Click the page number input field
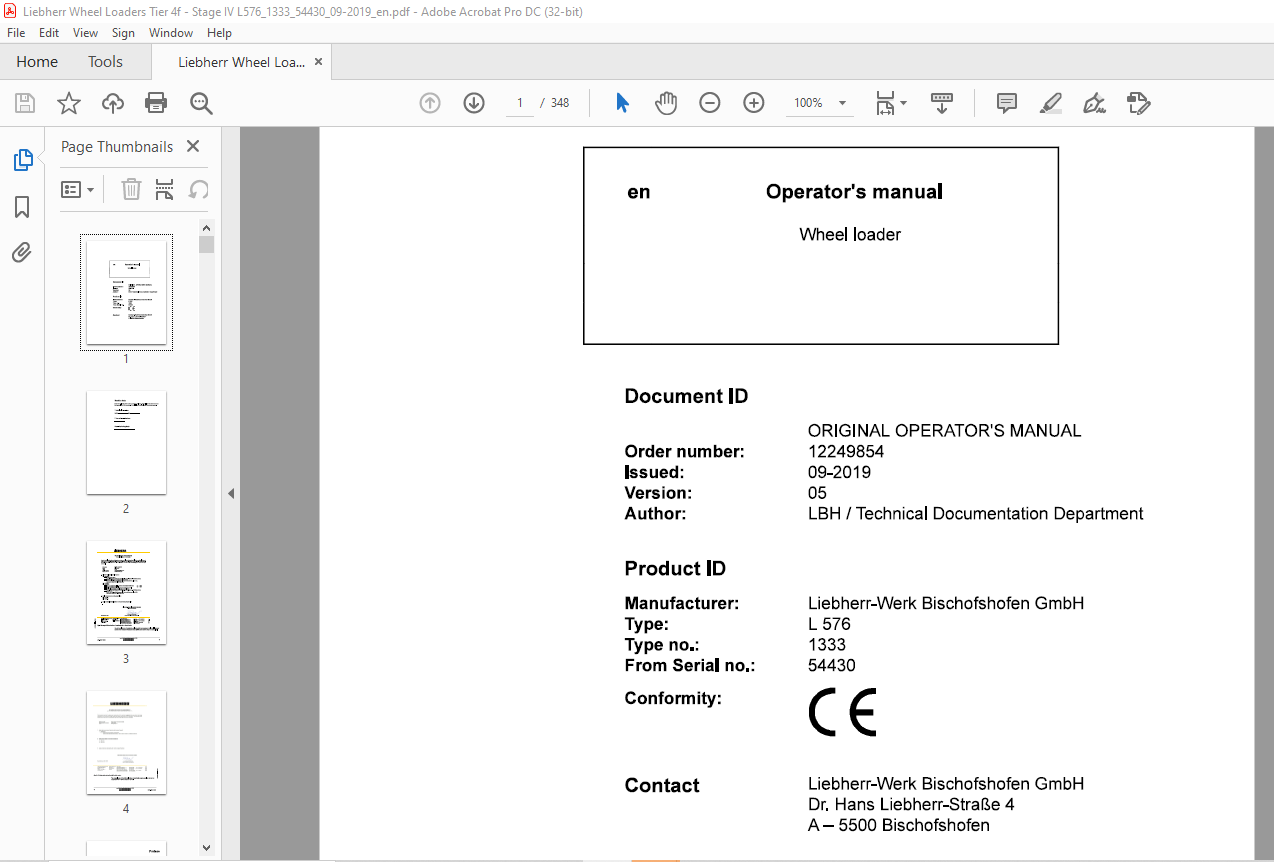The width and height of the screenshot is (1274, 862). (520, 103)
